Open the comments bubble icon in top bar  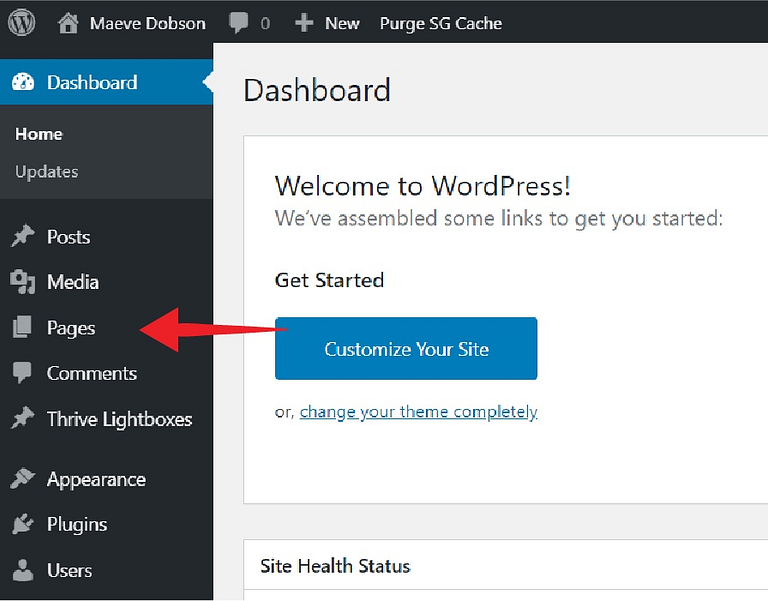239,23
